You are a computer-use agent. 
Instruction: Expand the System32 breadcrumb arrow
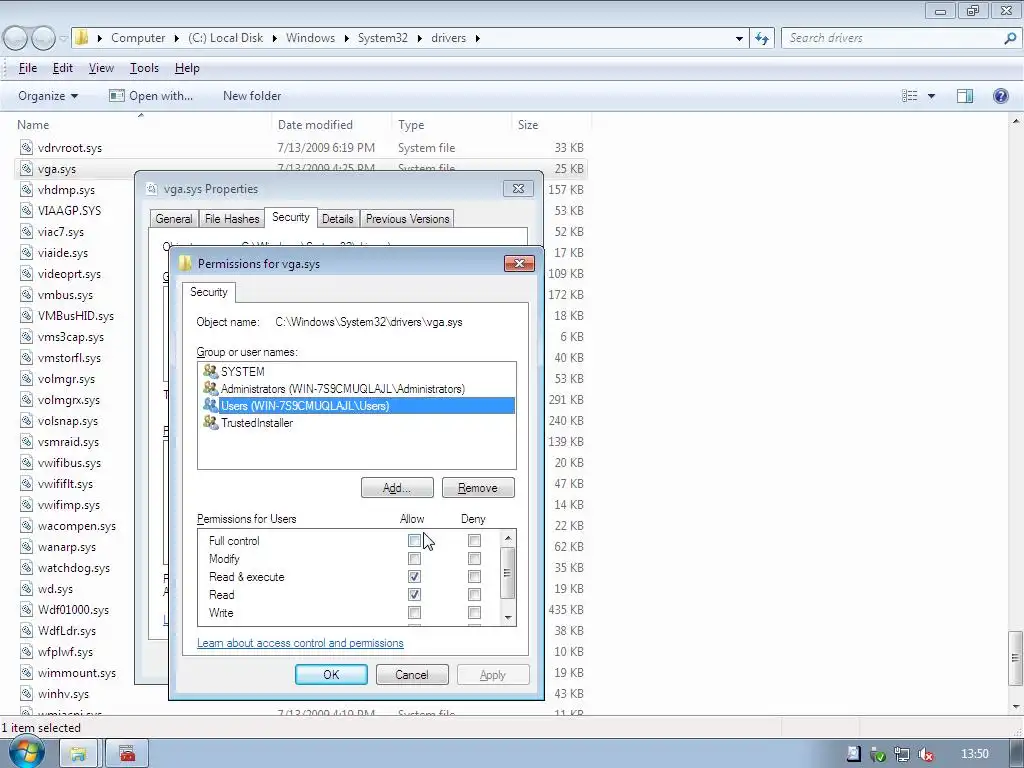pyautogui.click(x=419, y=39)
